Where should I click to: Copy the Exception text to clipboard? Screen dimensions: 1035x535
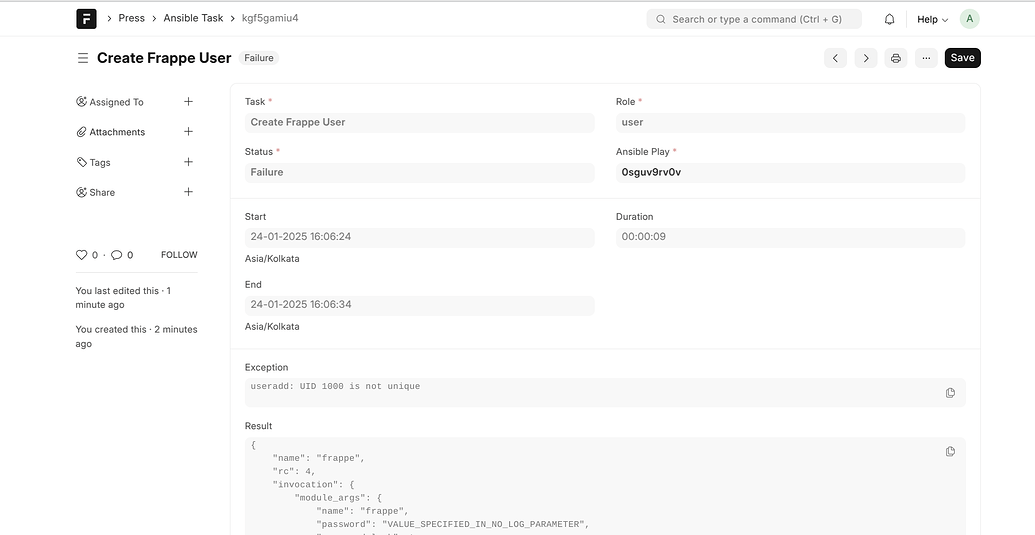(x=950, y=393)
